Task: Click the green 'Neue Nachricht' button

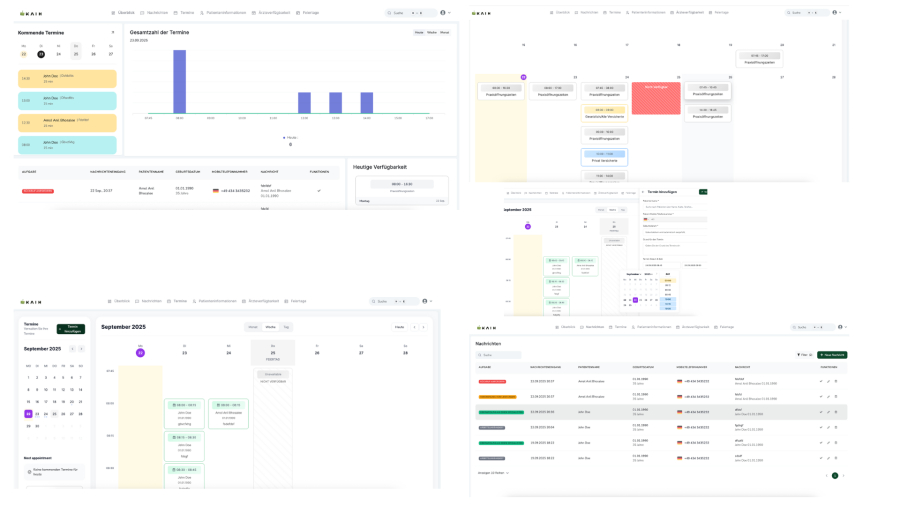Action: pyautogui.click(x=831, y=355)
